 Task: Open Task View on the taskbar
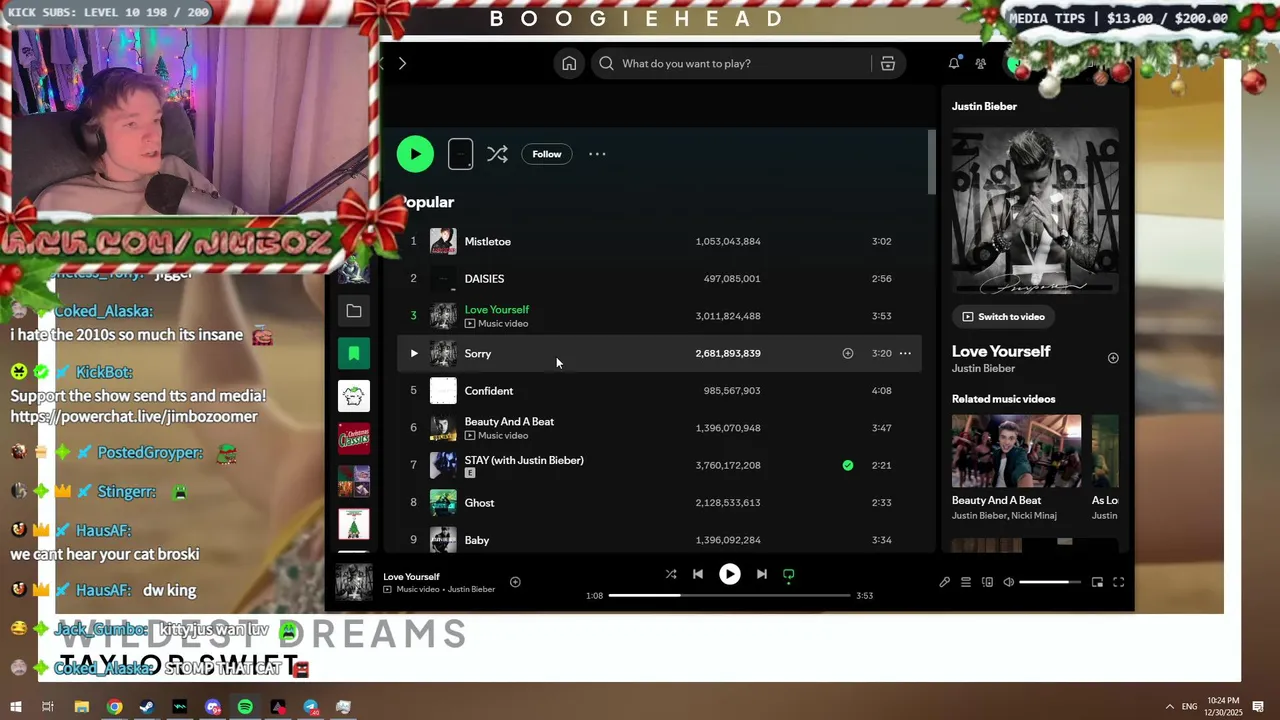pyautogui.click(x=47, y=707)
